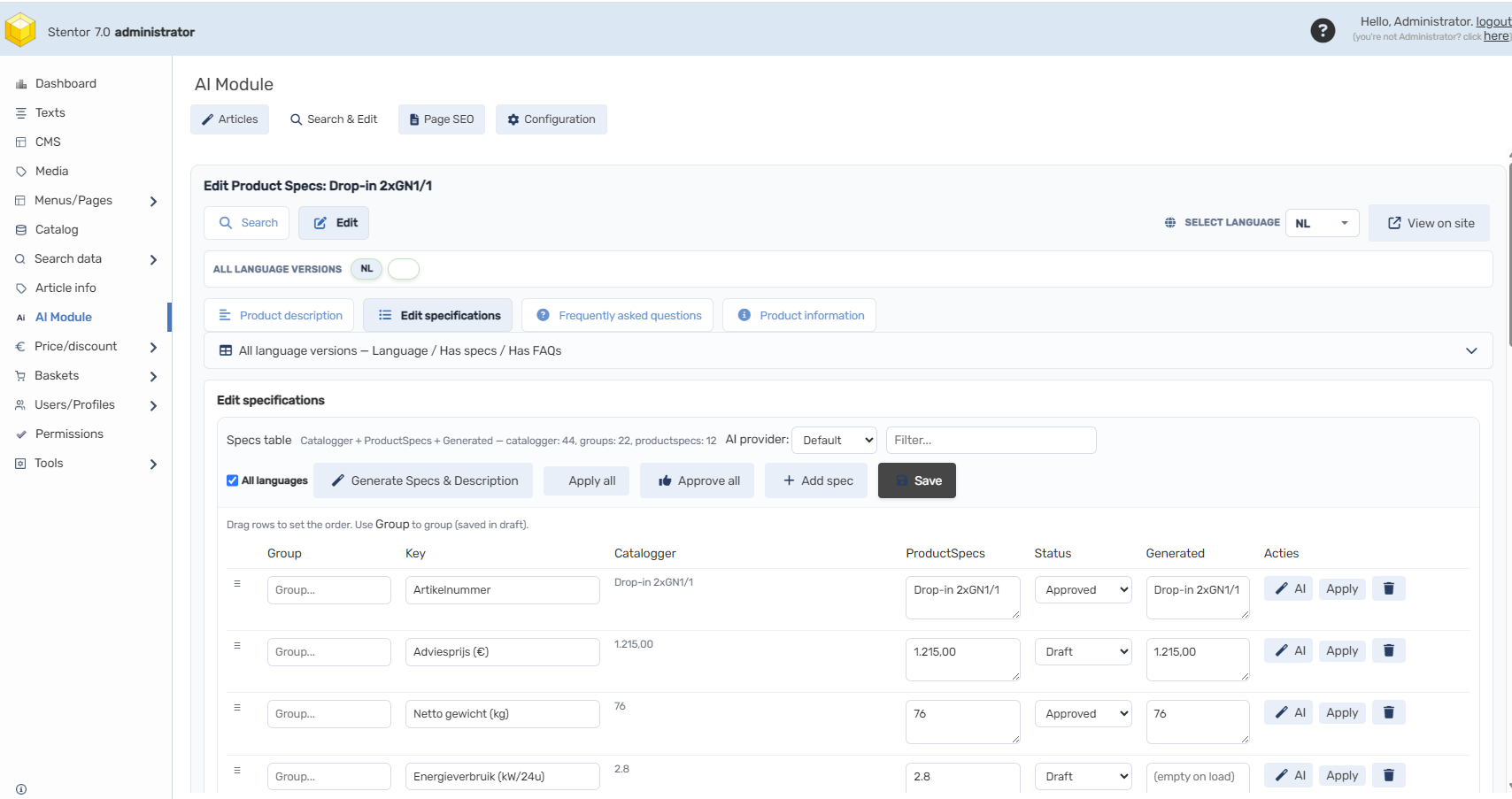Screen dimensions: 1512x799
Task: Expand the Price/discount sidebar submenu
Action: coord(153,348)
